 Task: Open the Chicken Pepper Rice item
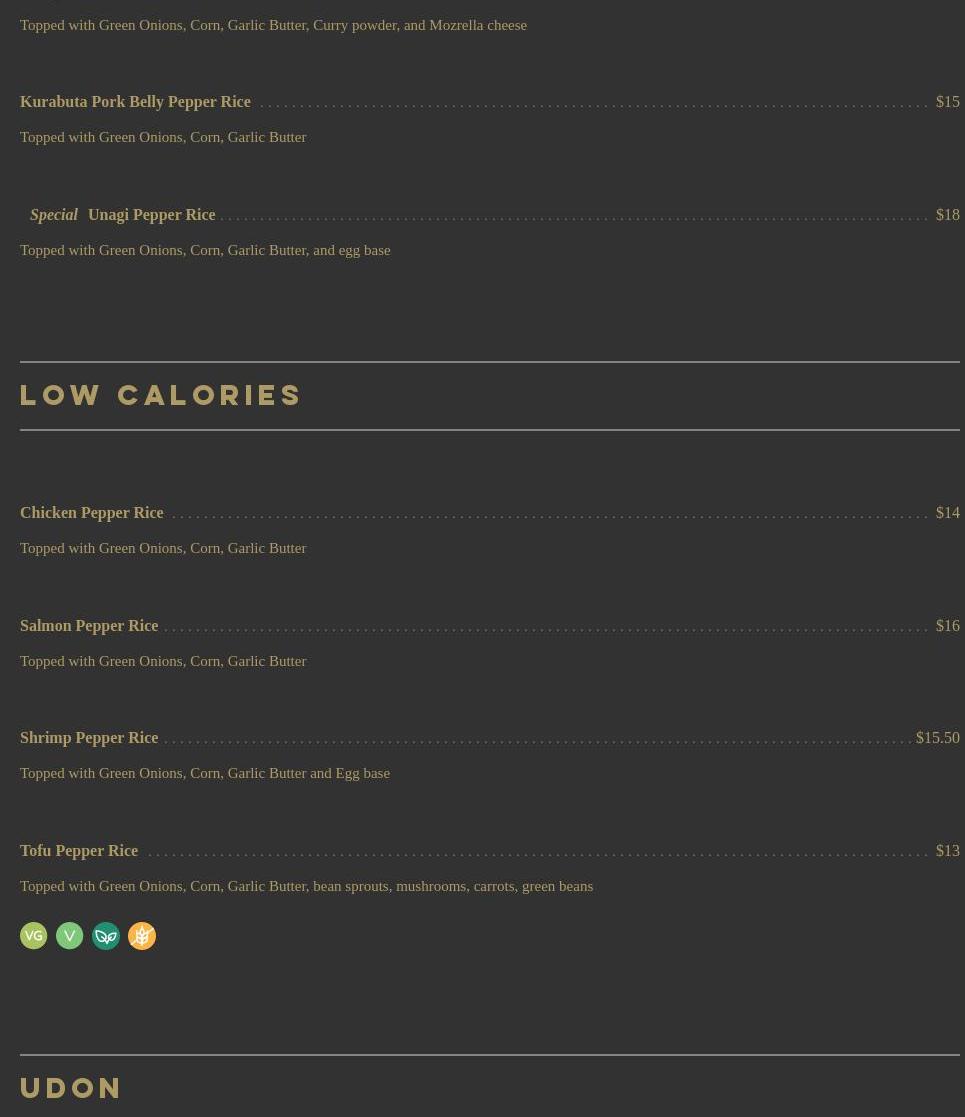coord(91,513)
